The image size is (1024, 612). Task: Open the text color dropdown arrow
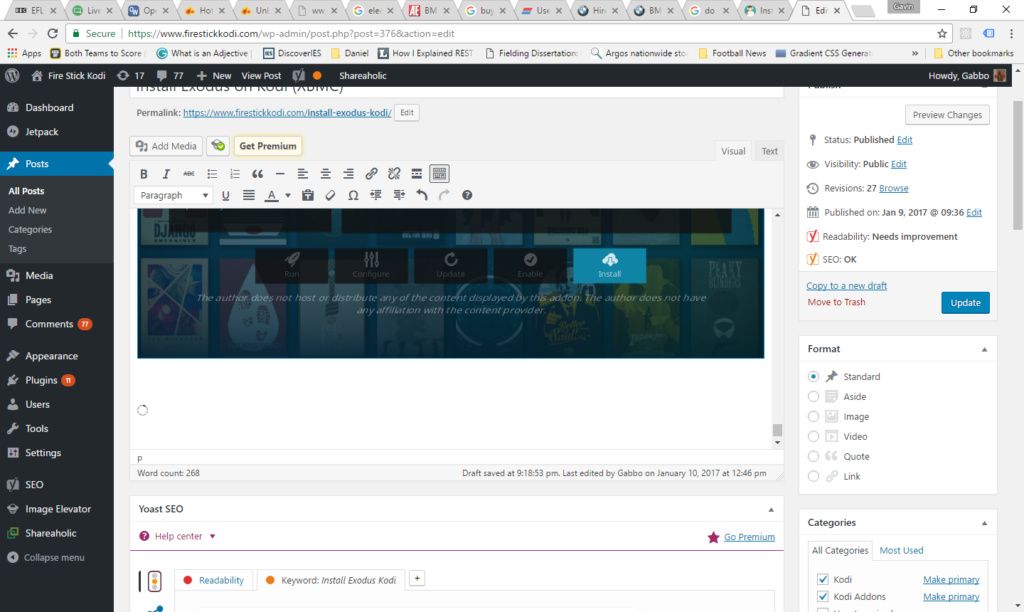tap(287, 195)
